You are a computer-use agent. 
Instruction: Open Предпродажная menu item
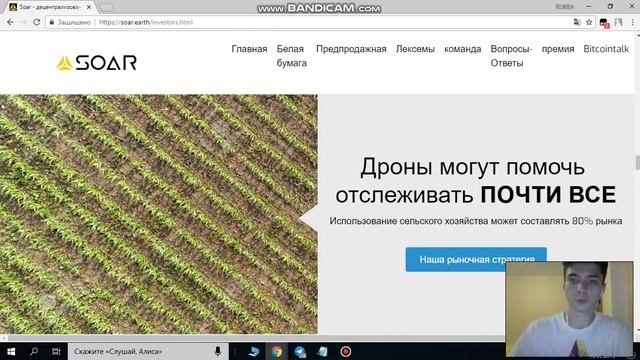click(351, 49)
